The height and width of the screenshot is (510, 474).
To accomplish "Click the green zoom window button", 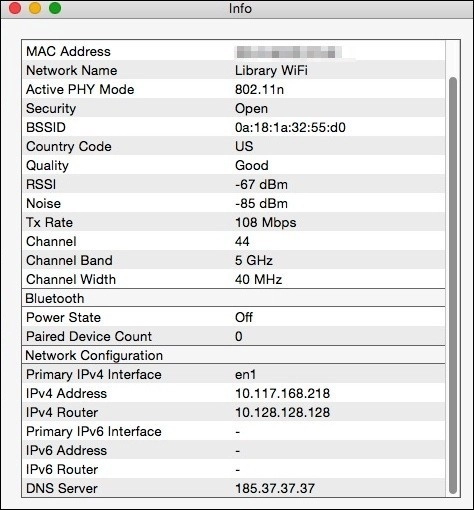I will 55,8.
